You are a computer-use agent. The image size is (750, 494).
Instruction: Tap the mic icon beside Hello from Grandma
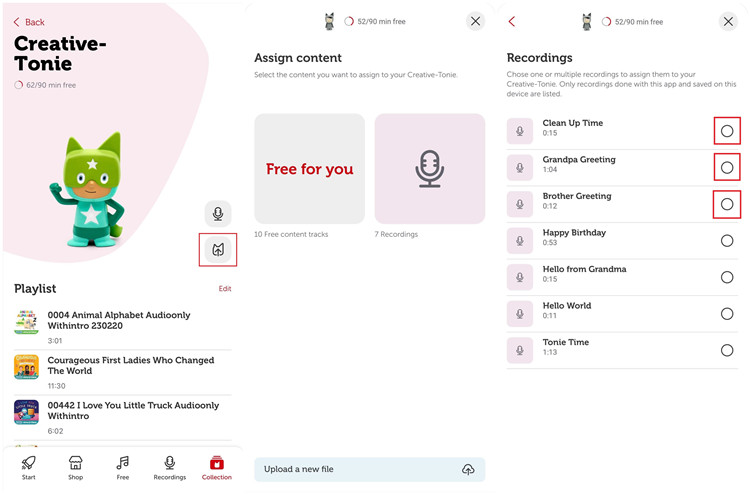520,277
